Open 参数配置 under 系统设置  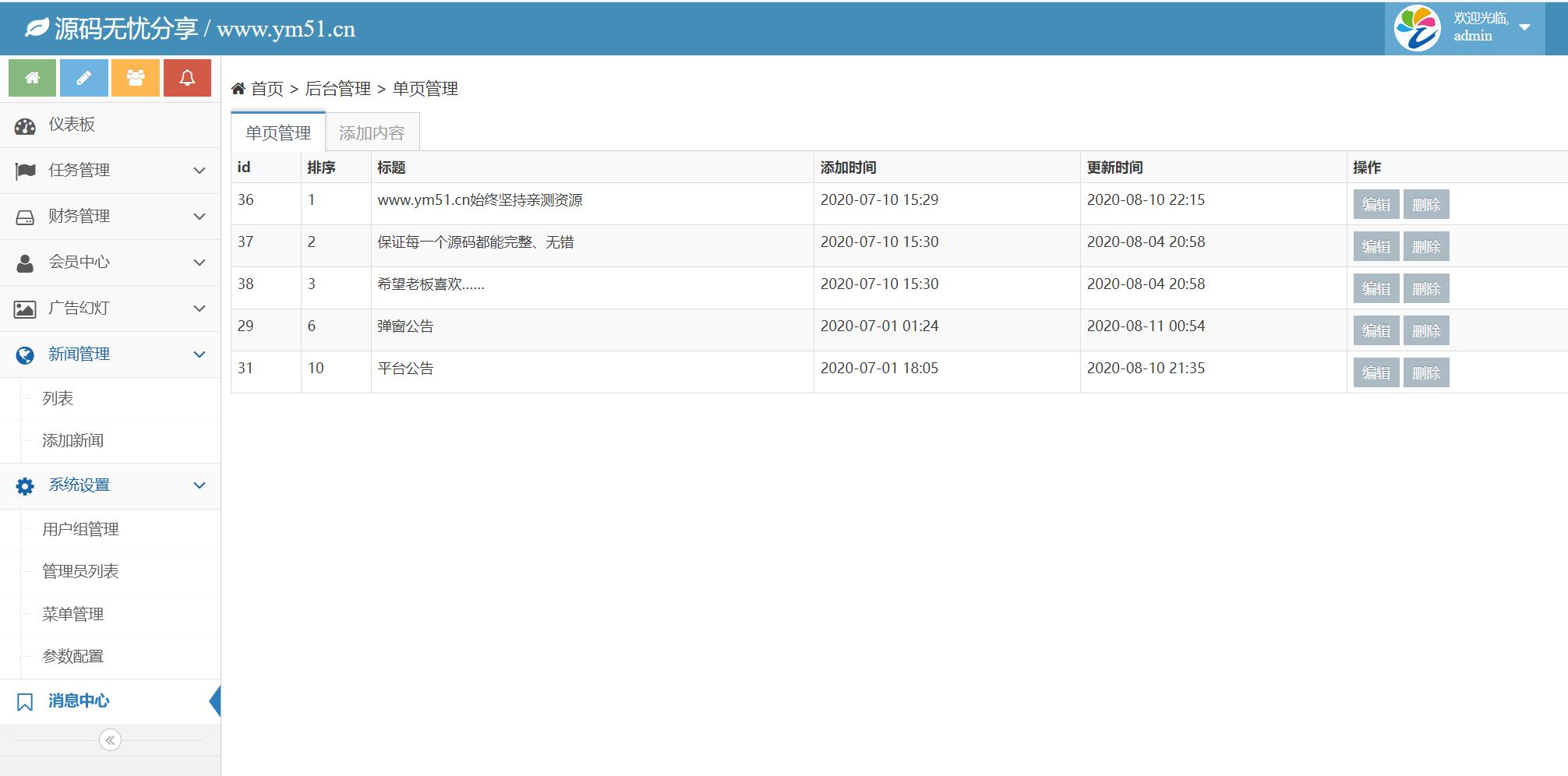pos(72,657)
